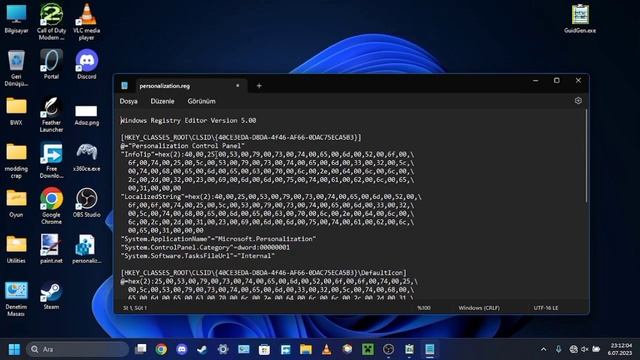Select OBS Studio desktop shortcut
The width and height of the screenshot is (640, 360).
click(87, 203)
